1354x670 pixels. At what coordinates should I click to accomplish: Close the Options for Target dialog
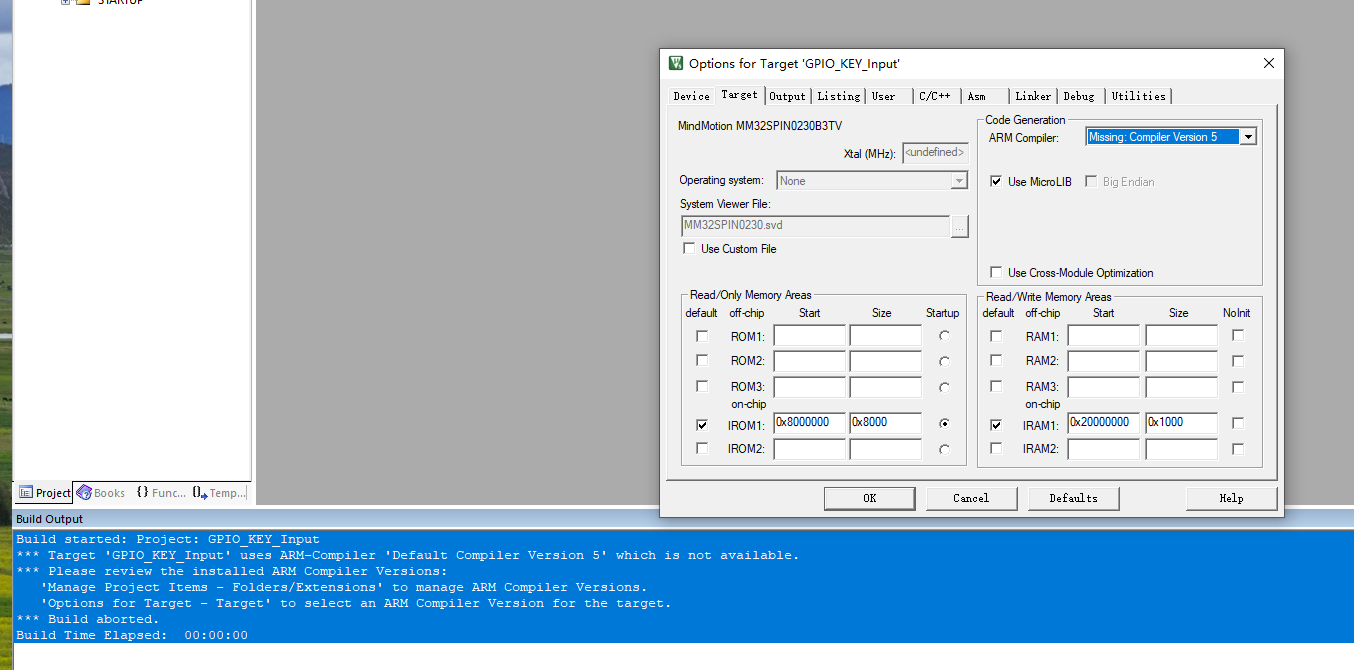1269,63
